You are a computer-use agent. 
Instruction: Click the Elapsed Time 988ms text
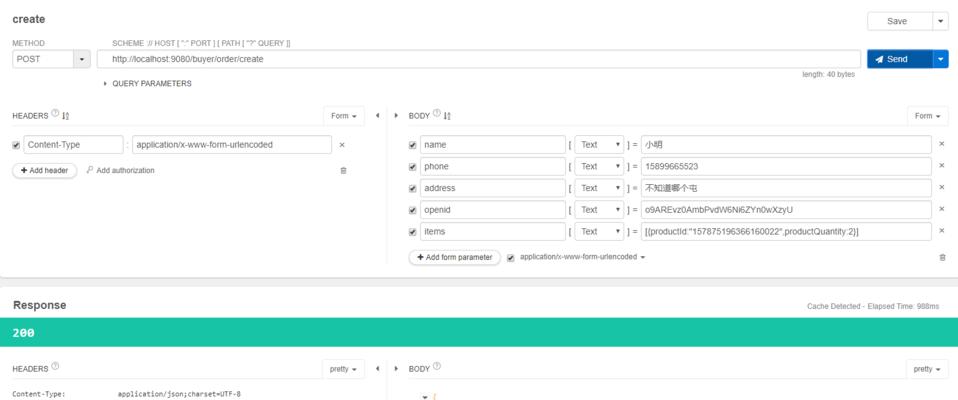(x=903, y=306)
